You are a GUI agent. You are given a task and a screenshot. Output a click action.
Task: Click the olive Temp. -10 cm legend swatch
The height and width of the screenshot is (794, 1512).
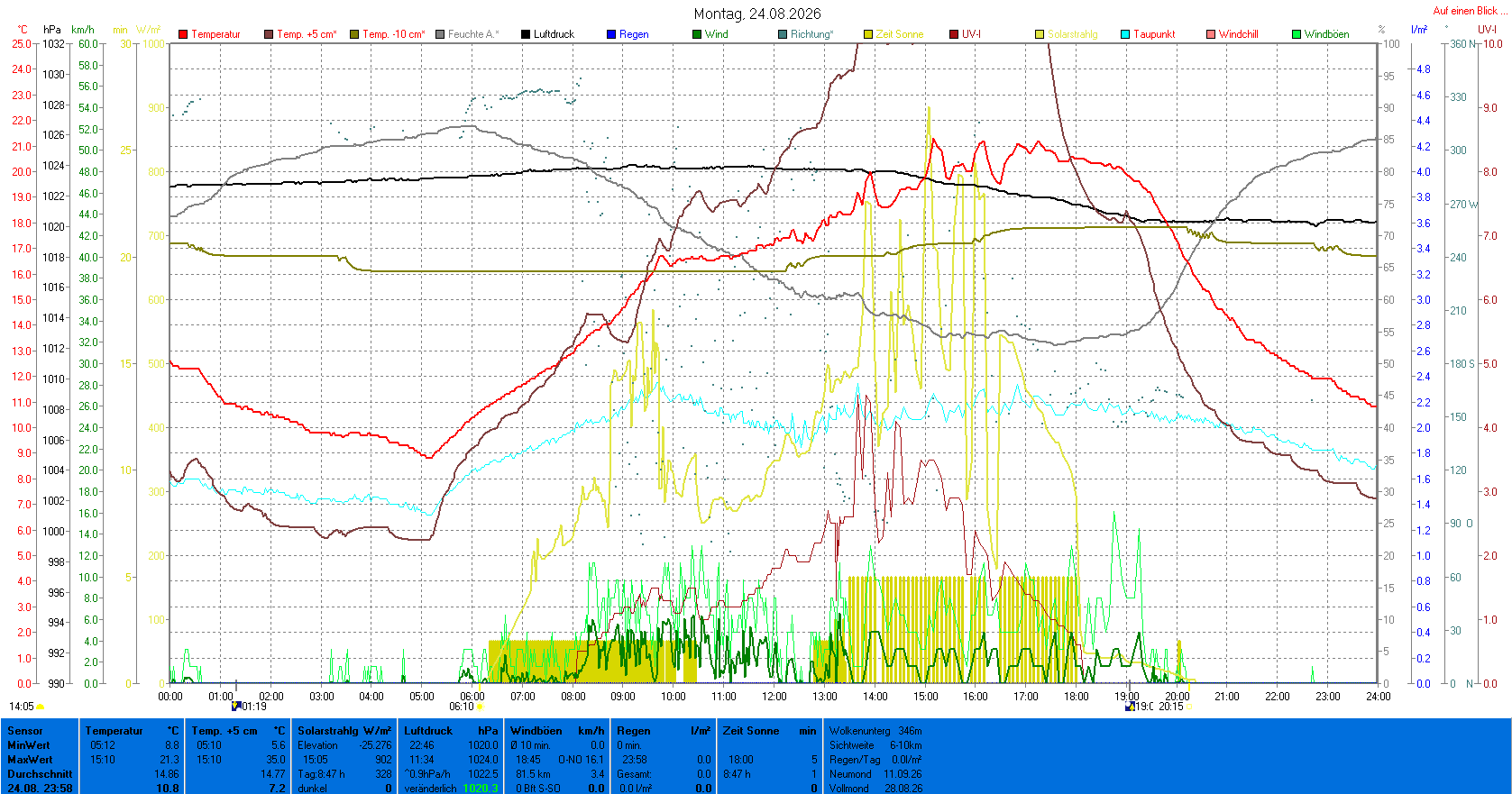(354, 34)
